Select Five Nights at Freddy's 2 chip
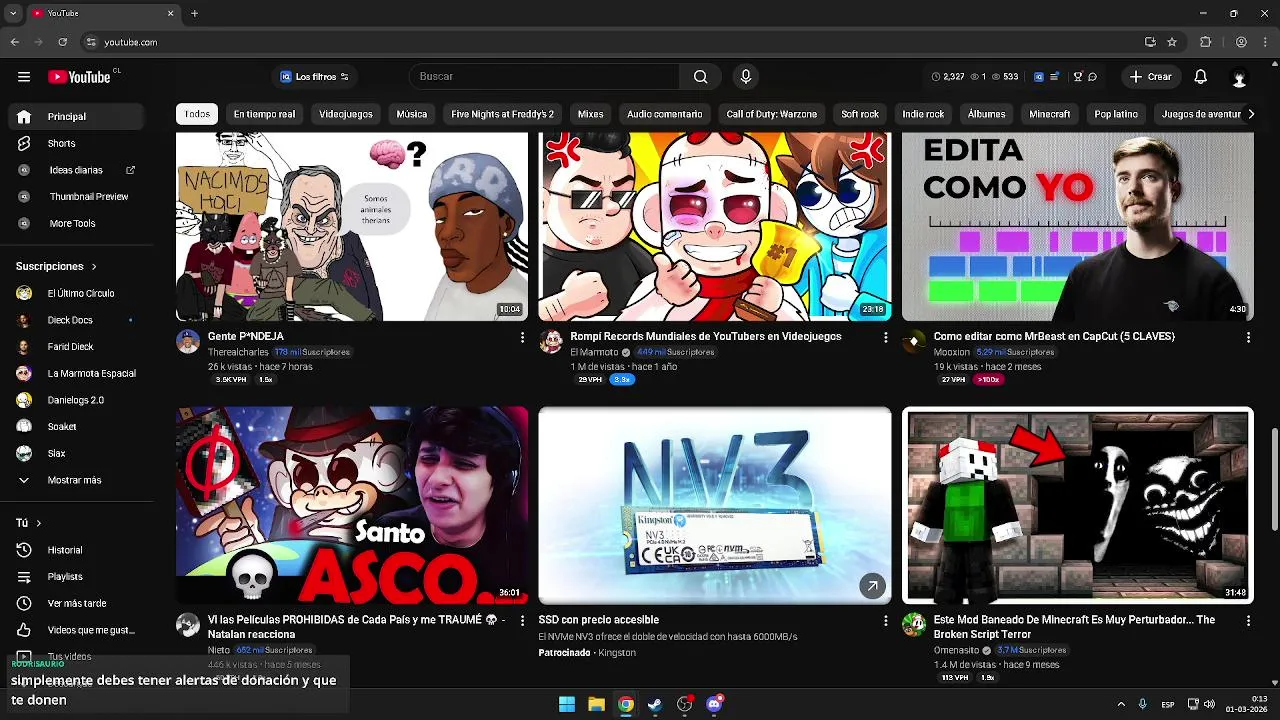Viewport: 1280px width, 720px height. 502,114
